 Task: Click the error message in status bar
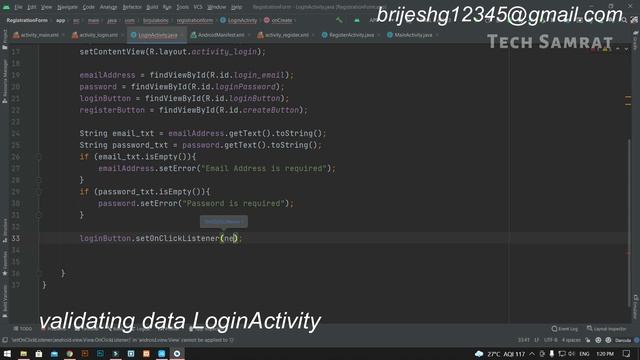click(122, 340)
